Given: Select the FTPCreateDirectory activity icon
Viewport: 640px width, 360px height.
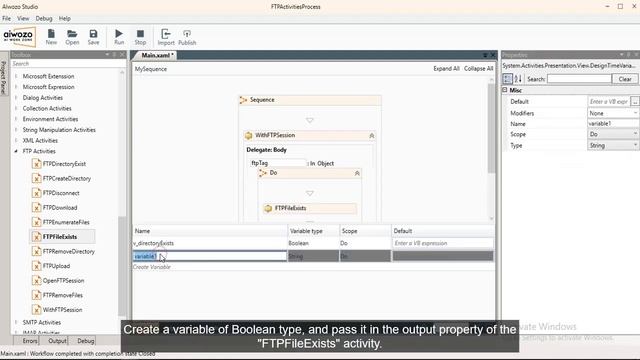Looking at the screenshot, I should tap(36, 179).
